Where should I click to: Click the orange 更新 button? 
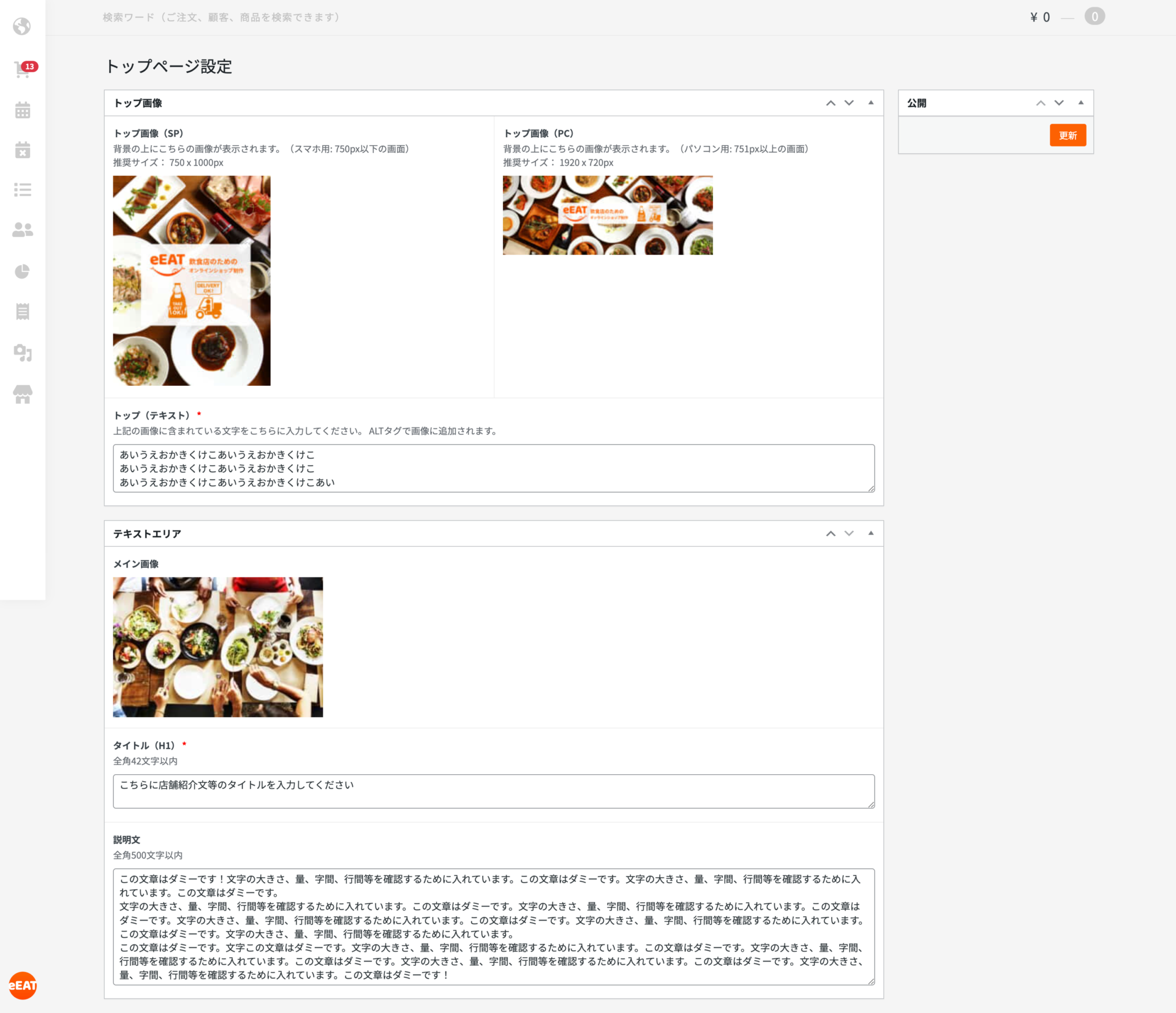[x=1068, y=135]
